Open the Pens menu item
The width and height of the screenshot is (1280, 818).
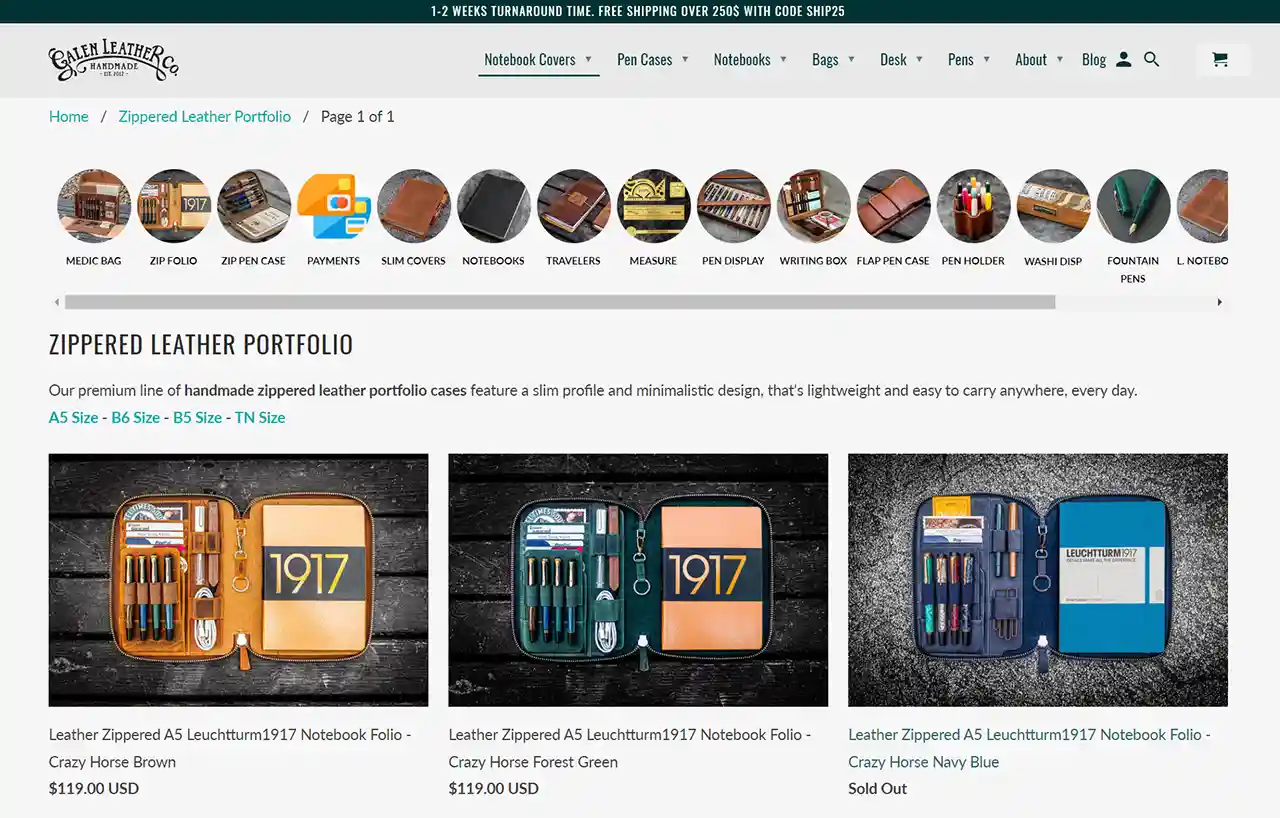[x=961, y=60]
